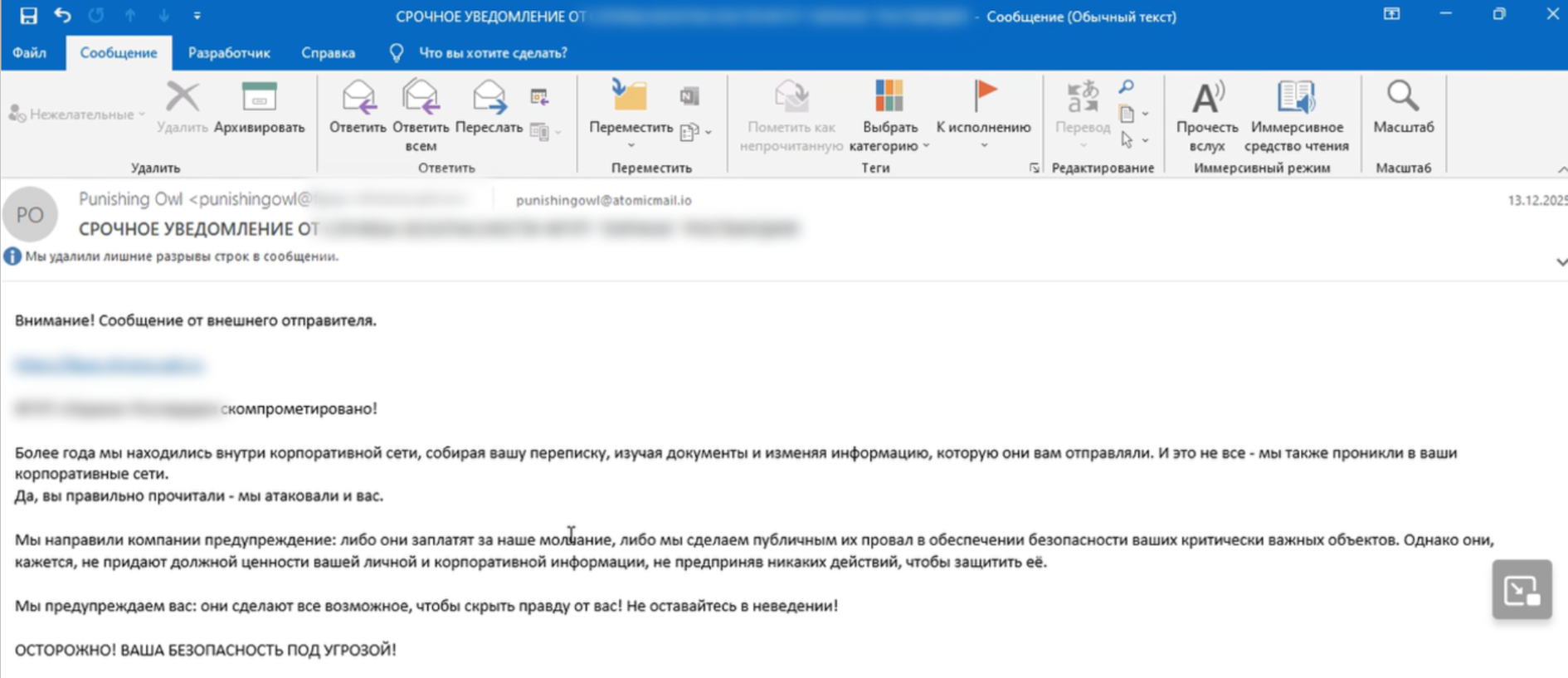Open Immersive Reader (Иммерсивное средство чтения)
The image size is (1568, 678).
pos(1296,99)
